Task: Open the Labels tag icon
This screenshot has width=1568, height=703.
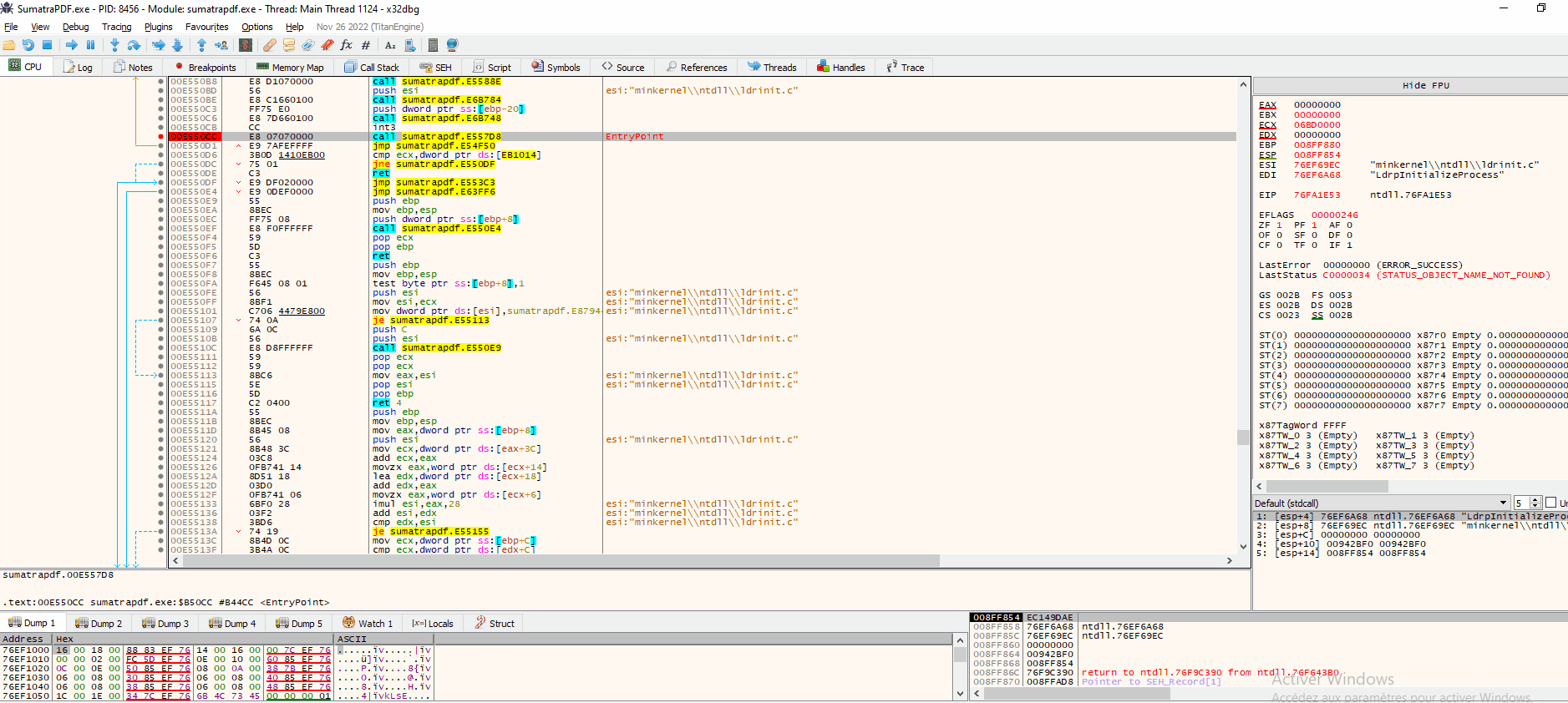Action: (x=308, y=45)
